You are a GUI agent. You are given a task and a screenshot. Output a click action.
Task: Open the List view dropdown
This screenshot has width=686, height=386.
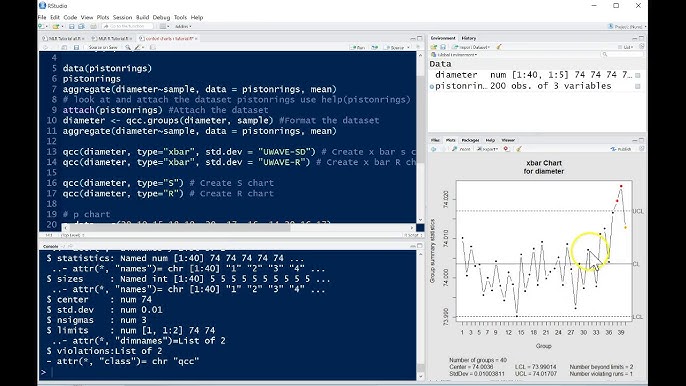coord(626,47)
